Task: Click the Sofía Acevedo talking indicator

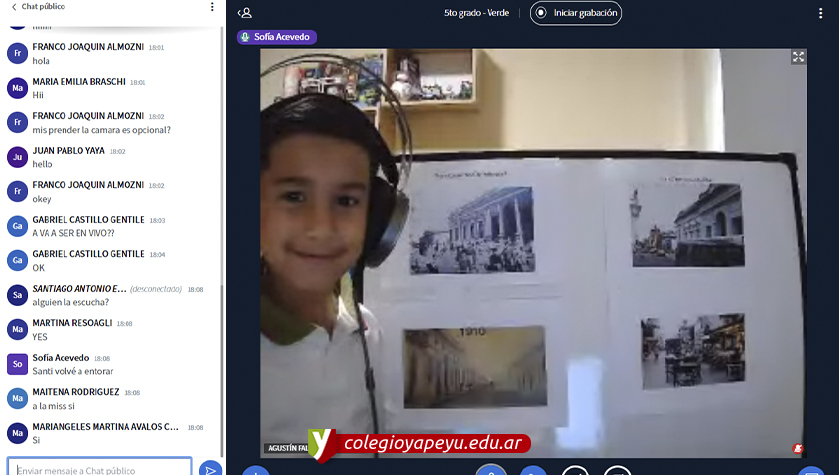Action: (277, 37)
